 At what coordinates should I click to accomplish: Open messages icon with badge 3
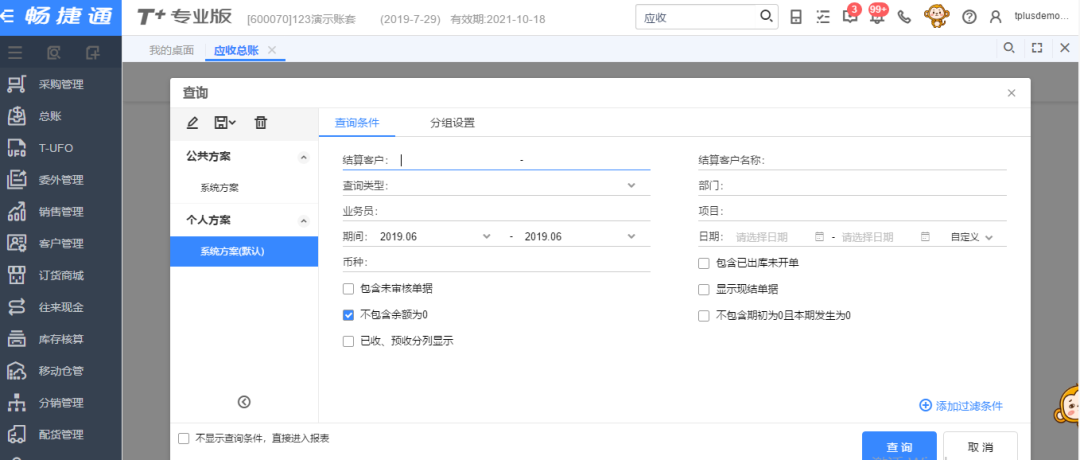(x=850, y=16)
